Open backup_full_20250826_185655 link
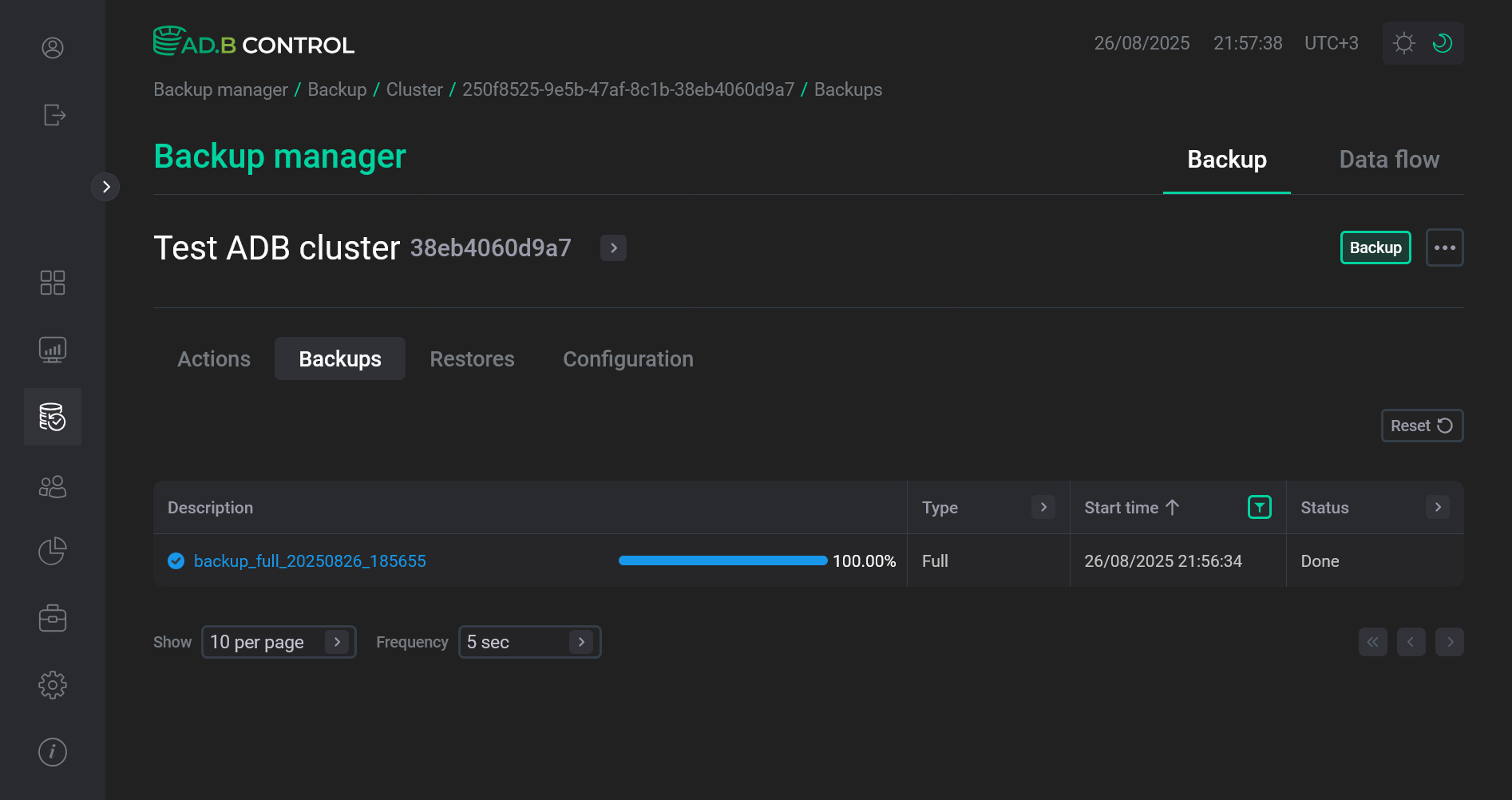This screenshot has height=800, width=1512. click(311, 560)
